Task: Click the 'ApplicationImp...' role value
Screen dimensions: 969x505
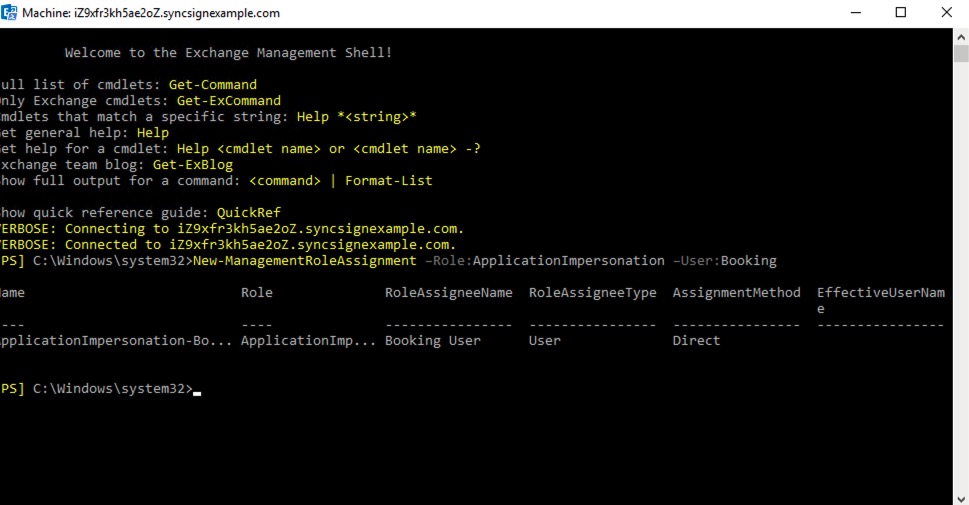Action: 308,341
